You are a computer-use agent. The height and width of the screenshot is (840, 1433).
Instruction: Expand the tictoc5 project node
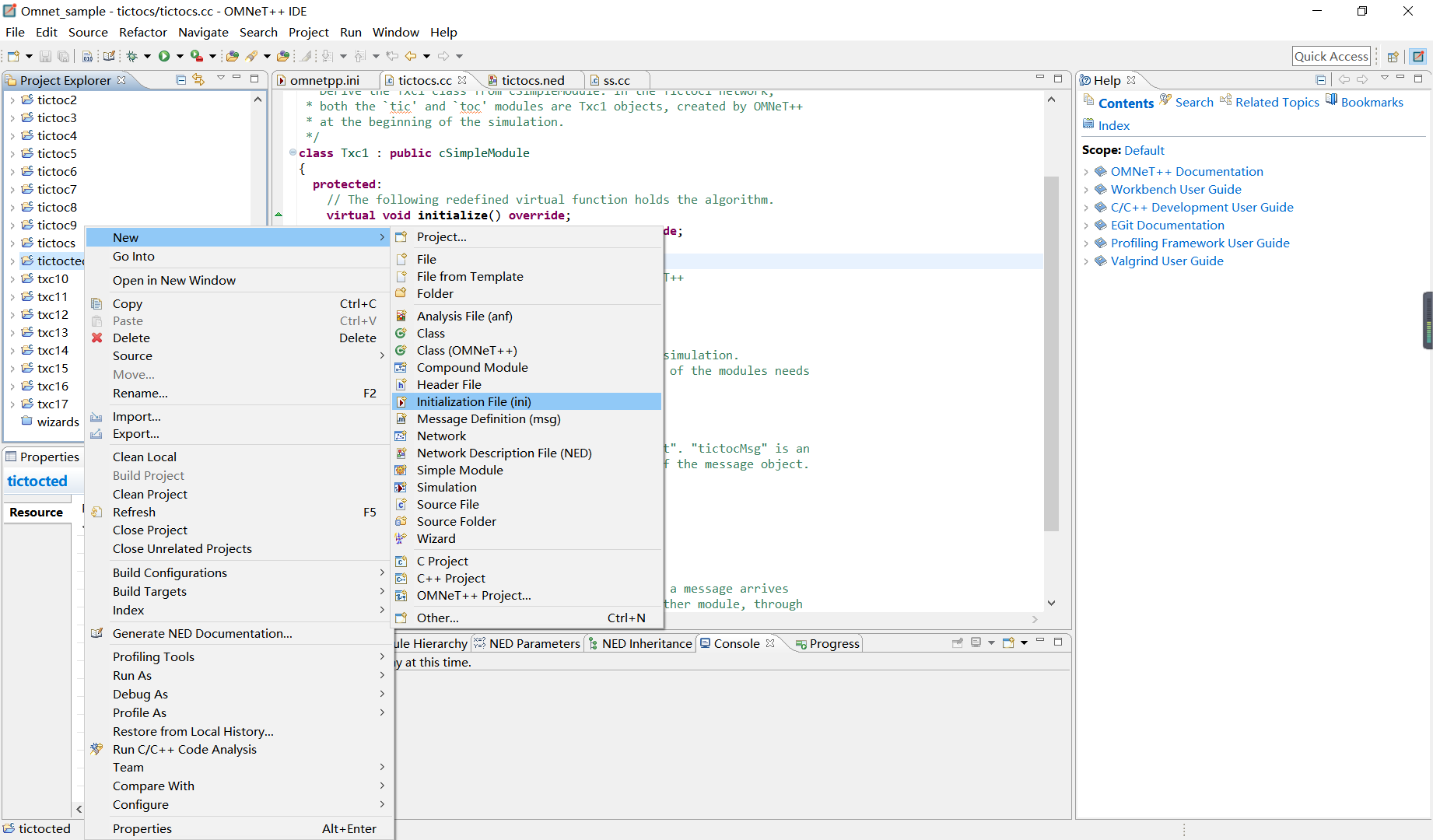click(x=12, y=153)
